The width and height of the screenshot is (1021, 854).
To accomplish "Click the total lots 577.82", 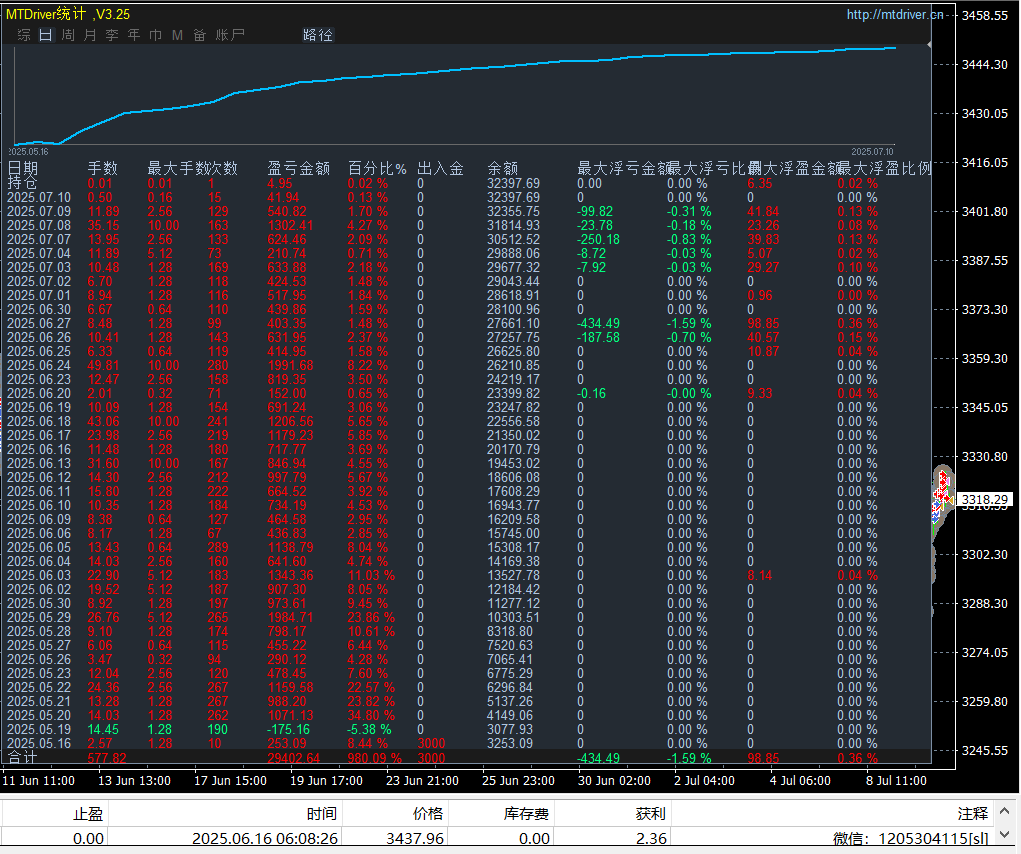I will (107, 758).
